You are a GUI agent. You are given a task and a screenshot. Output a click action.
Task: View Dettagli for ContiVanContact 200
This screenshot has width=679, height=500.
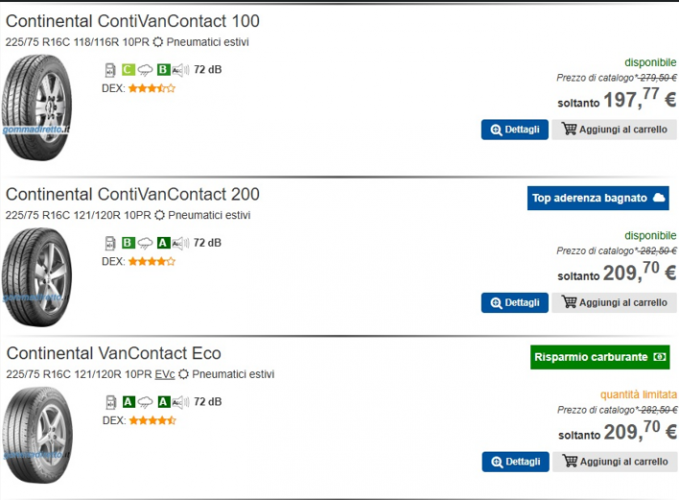[x=514, y=302]
